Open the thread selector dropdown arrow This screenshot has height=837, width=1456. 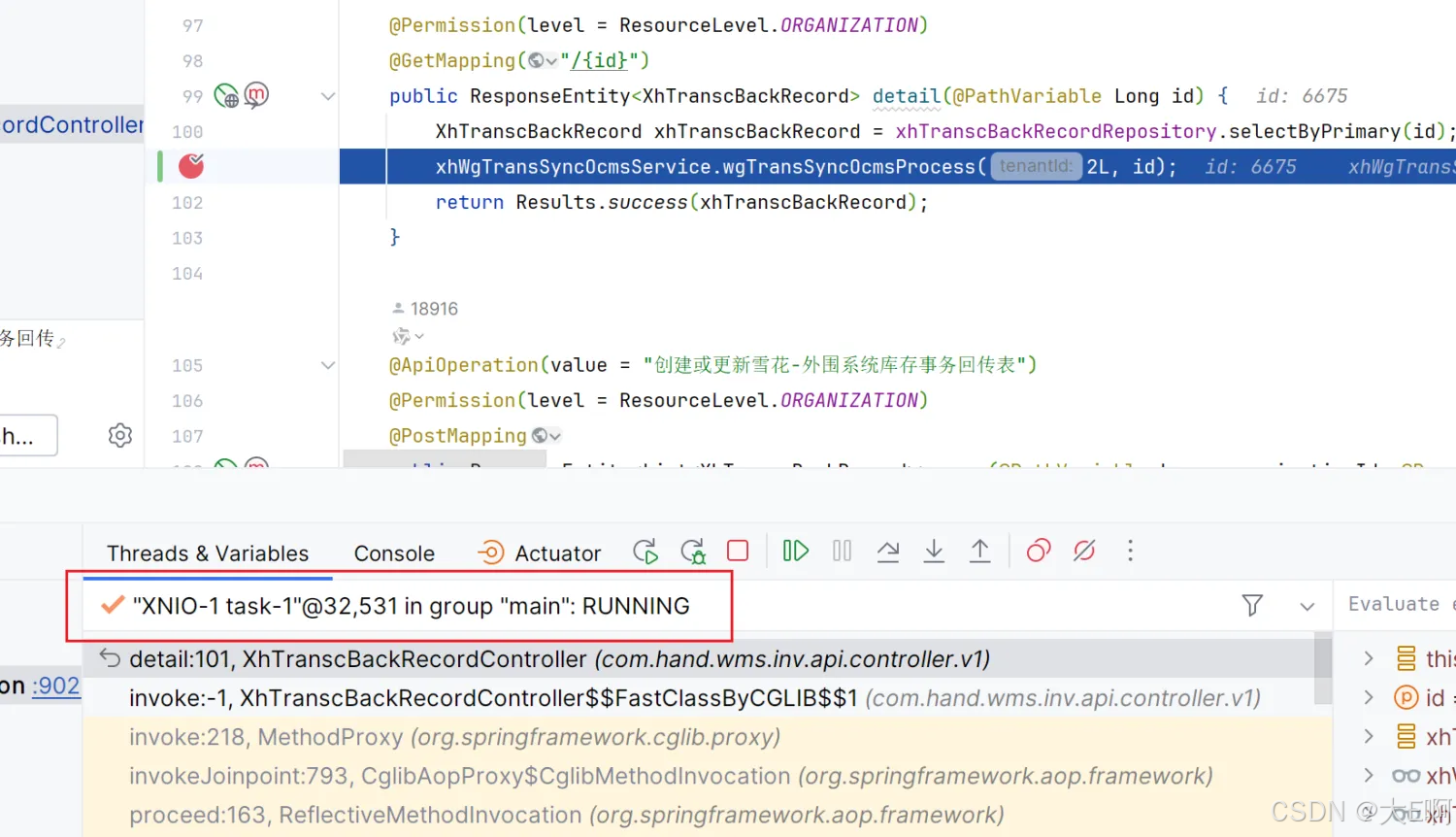click(x=1307, y=606)
